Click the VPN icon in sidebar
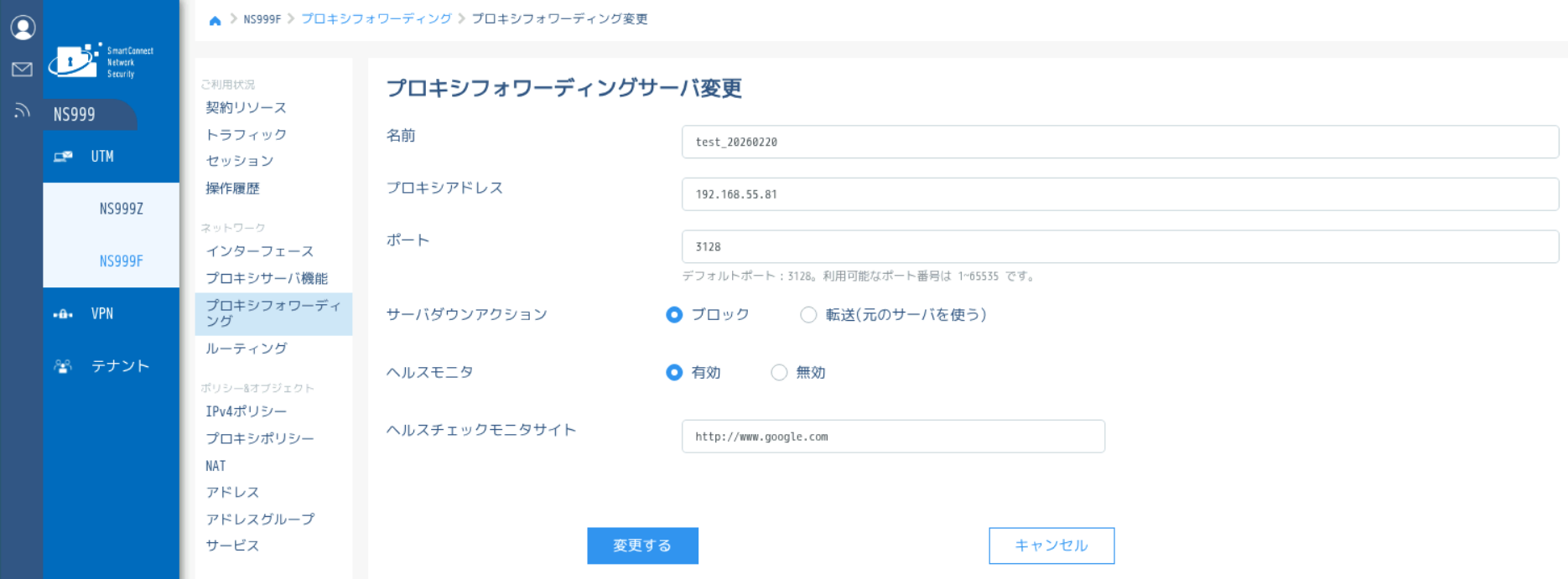Viewport: 1568px width, 579px height. point(63,314)
